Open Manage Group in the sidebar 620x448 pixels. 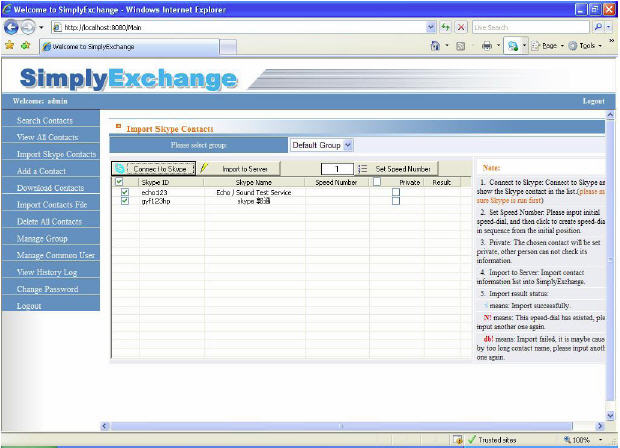coord(42,239)
